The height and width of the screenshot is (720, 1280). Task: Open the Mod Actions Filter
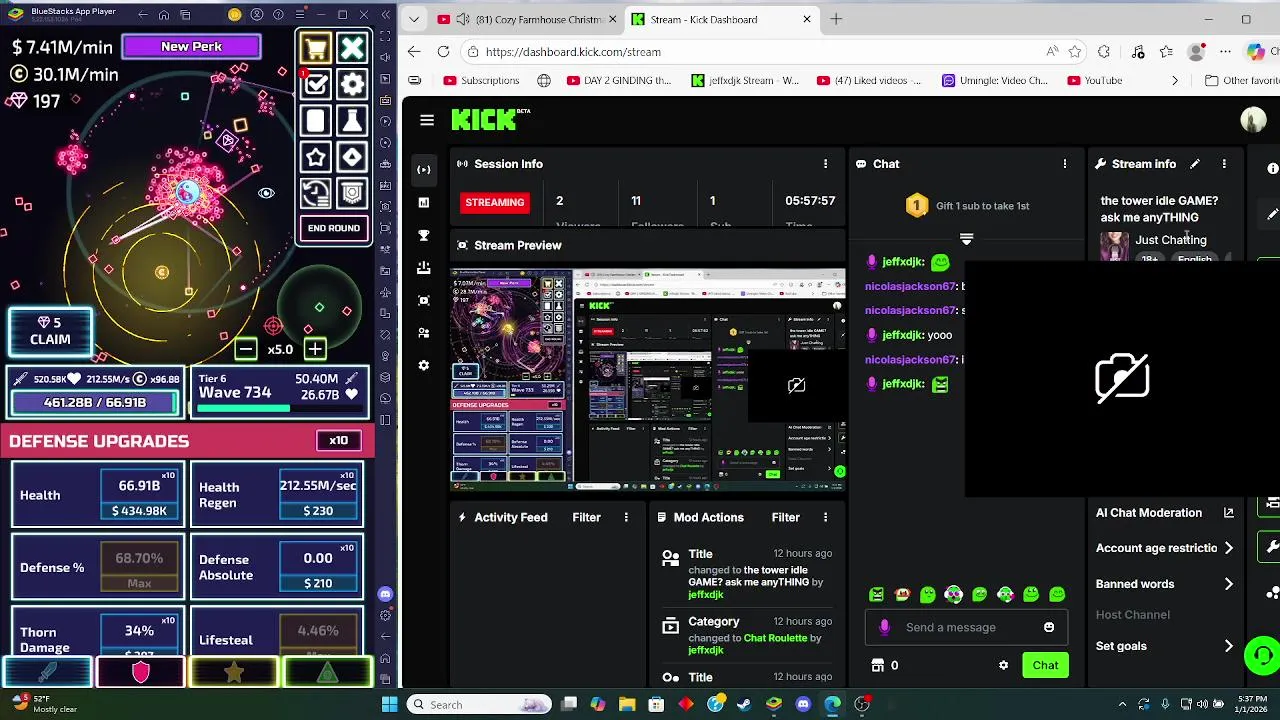[785, 517]
